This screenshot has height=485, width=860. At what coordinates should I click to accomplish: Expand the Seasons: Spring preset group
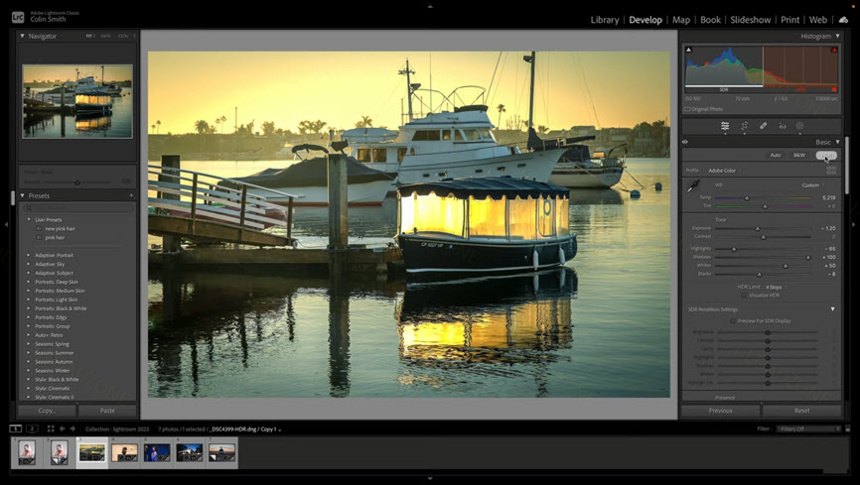click(x=29, y=344)
